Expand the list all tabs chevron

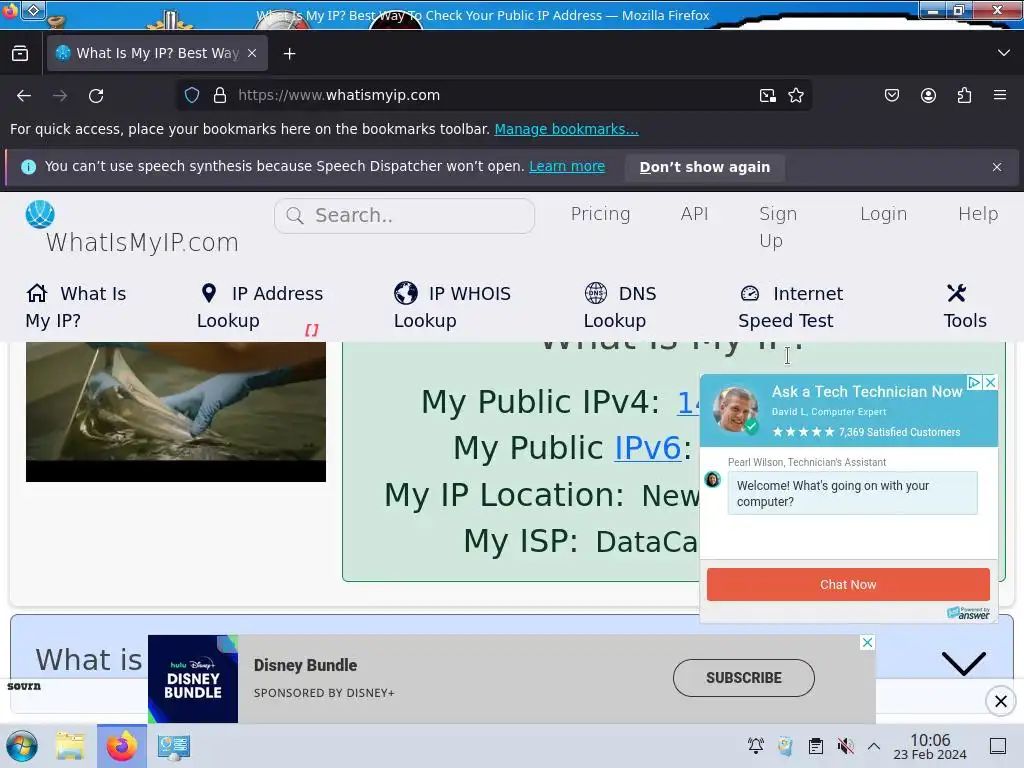coord(1004,53)
